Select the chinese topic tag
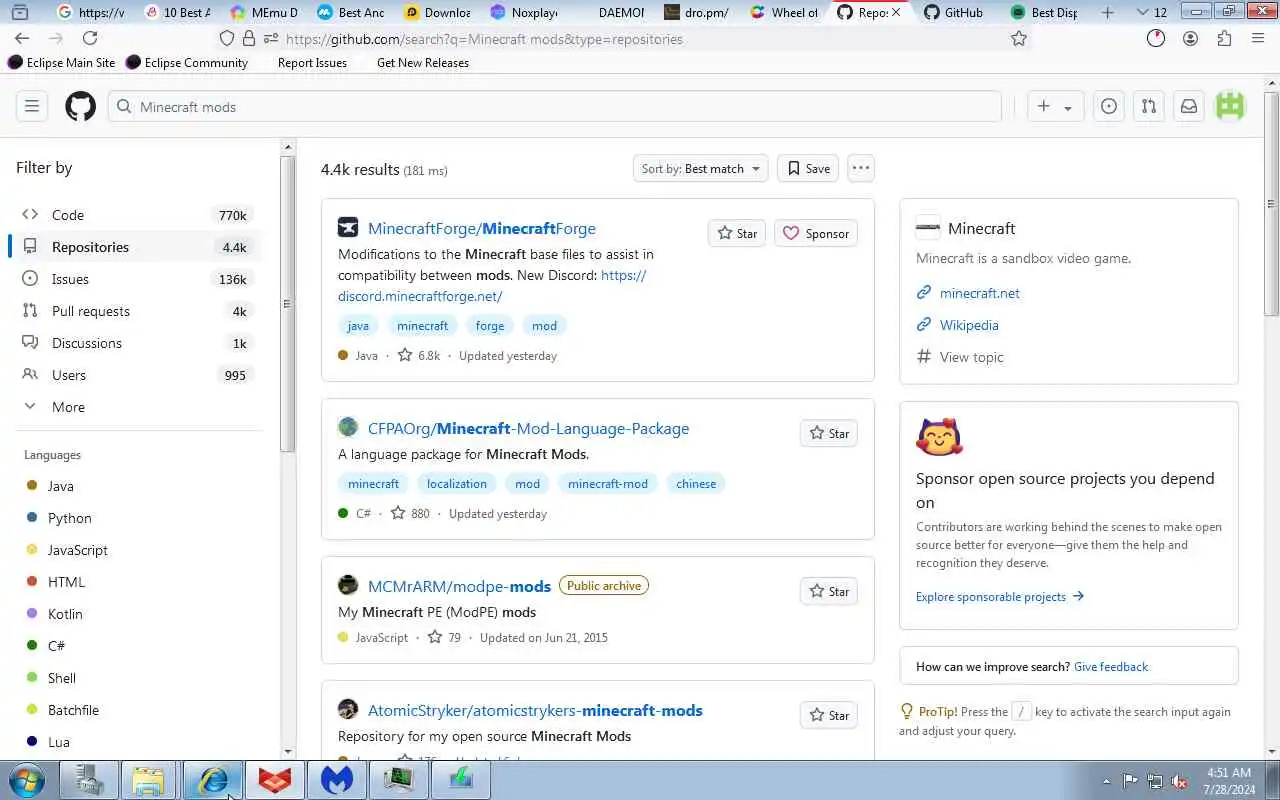The image size is (1280, 800). point(696,483)
